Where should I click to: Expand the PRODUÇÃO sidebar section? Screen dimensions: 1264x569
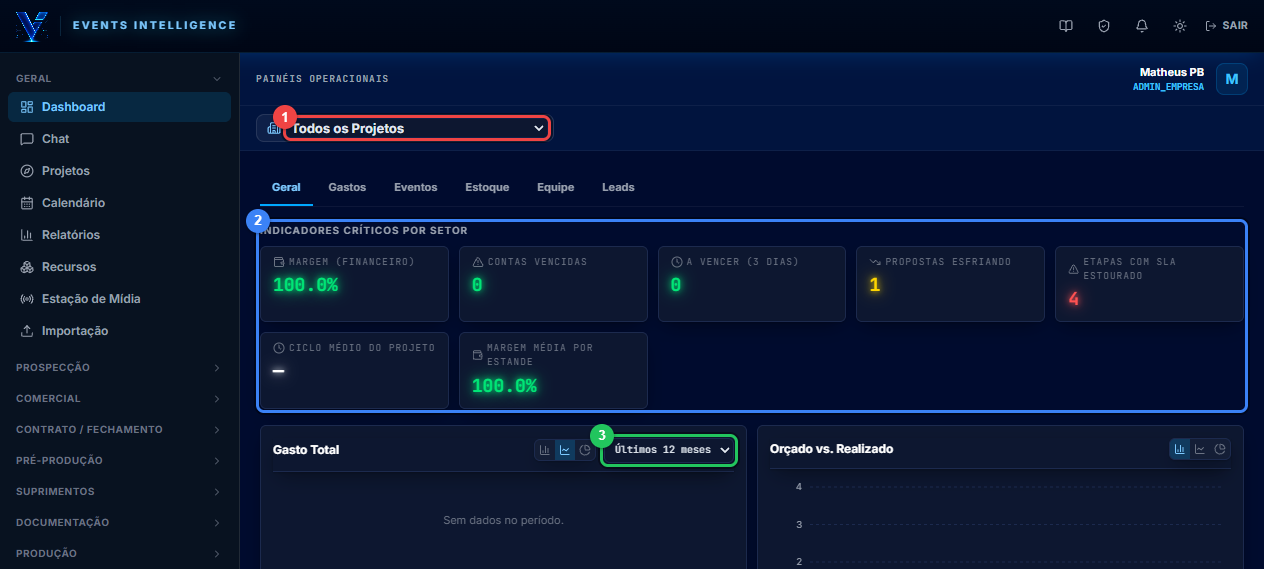[119, 553]
